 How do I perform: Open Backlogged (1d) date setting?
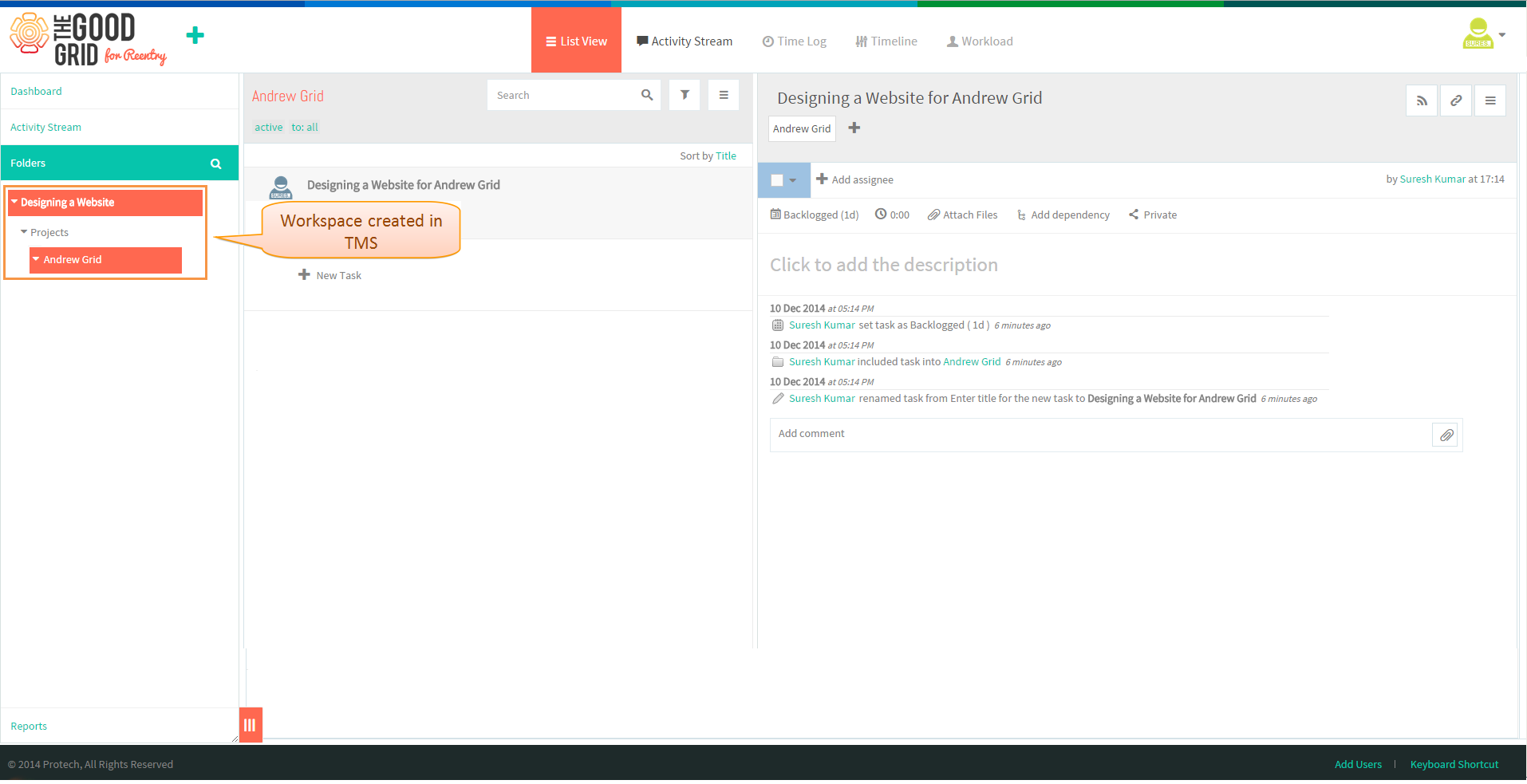coord(815,215)
